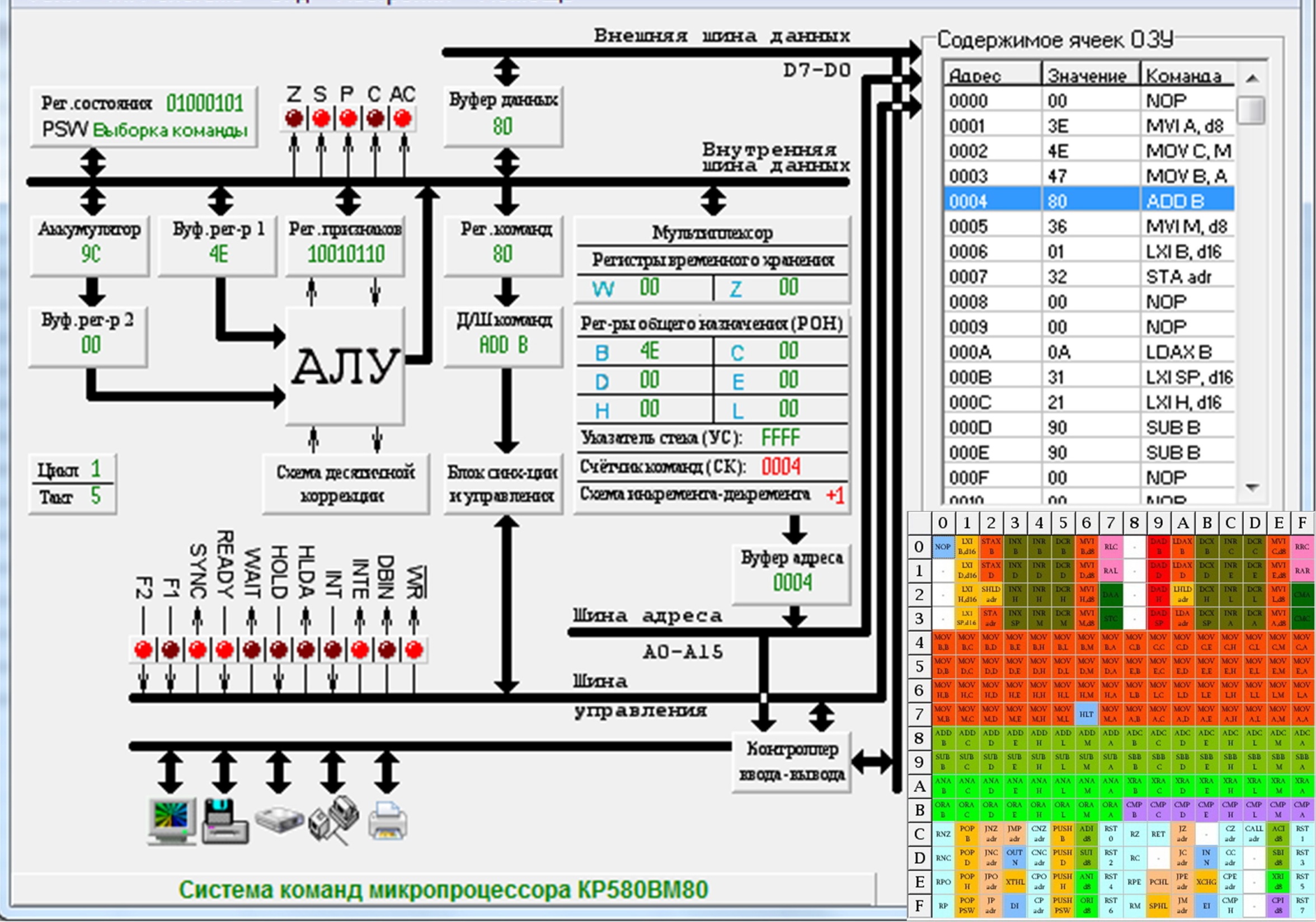The height and width of the screenshot is (922, 1316).
Task: Click the scroll-down arrow of the RAM list
Action: coord(1252,488)
